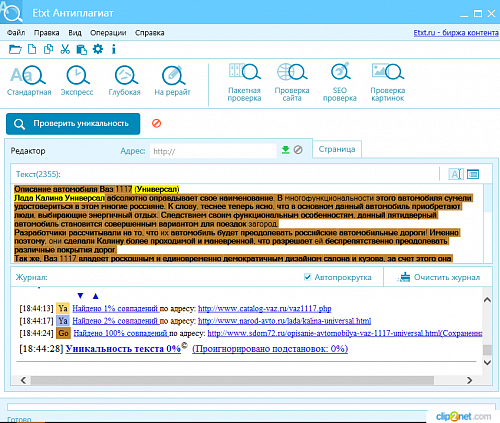500x423 pixels.
Task: Open Проверка сайта tool
Action: pyautogui.click(x=292, y=82)
